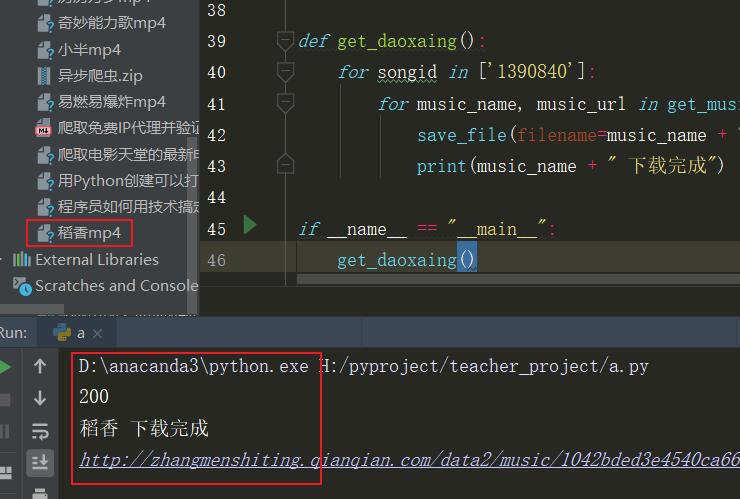Move up the stack trace with up arrow
Viewport: 740px width, 499px height.
coord(40,366)
